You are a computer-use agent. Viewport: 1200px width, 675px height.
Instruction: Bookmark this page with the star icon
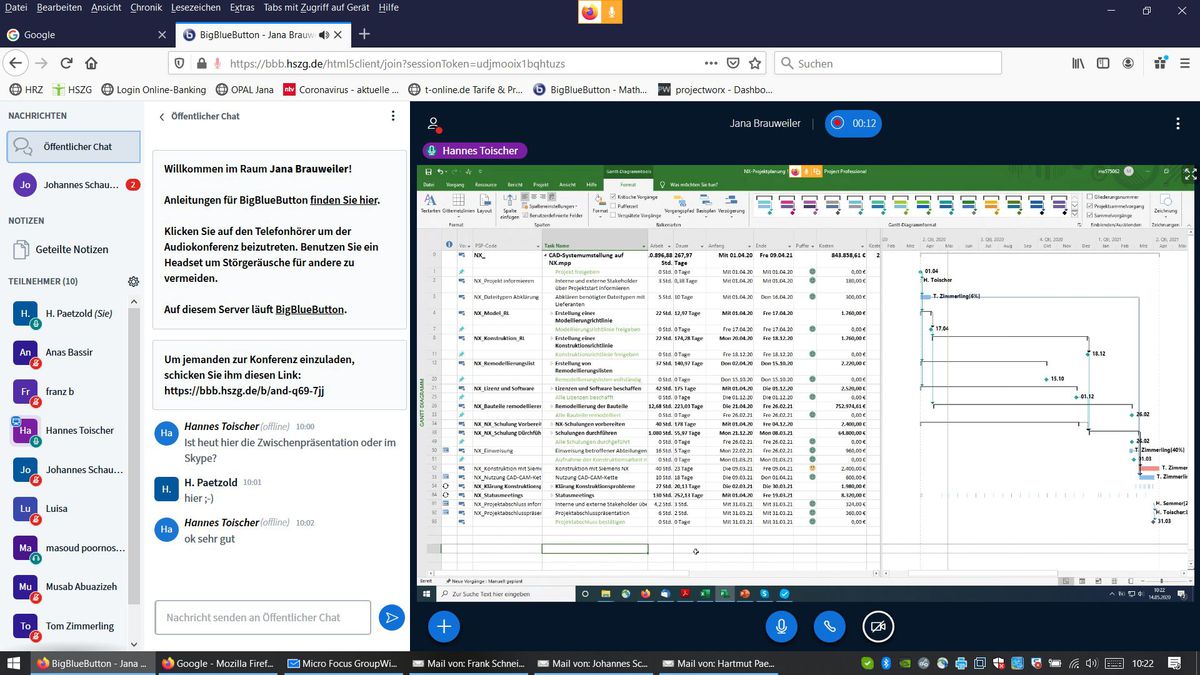point(756,63)
